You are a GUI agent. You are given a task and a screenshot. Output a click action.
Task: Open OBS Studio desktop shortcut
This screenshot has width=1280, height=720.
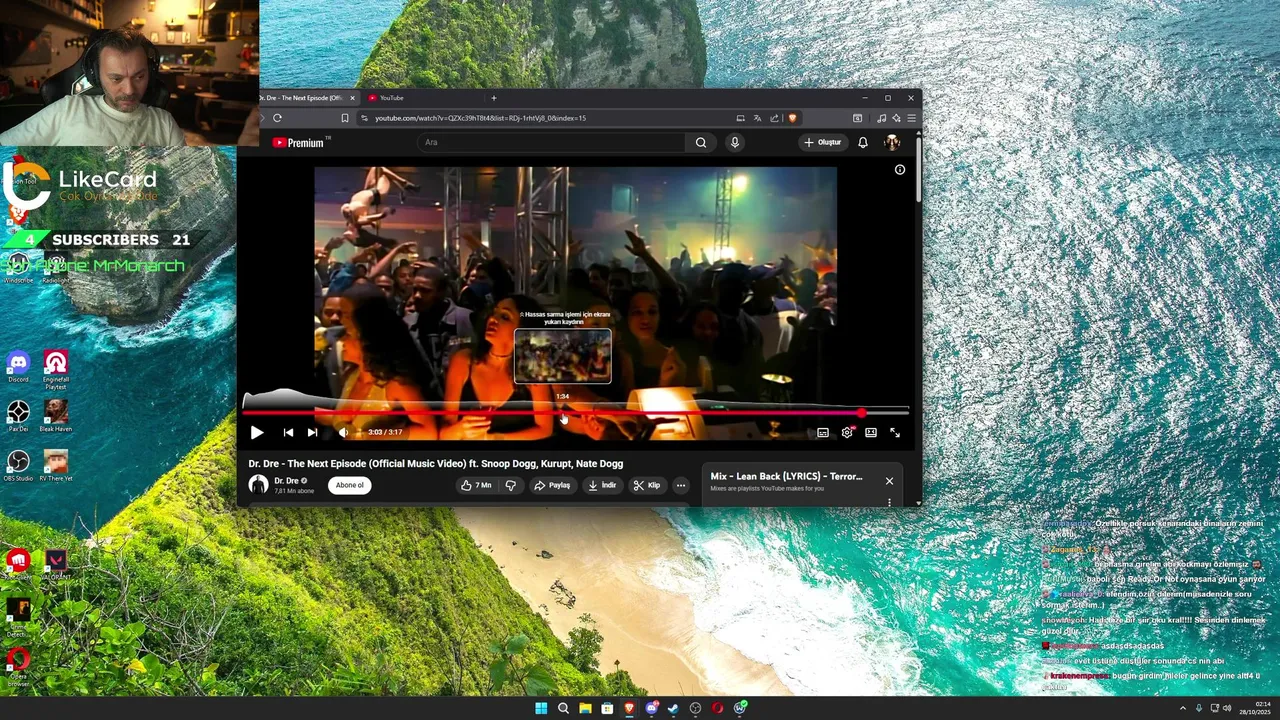pyautogui.click(x=18, y=465)
